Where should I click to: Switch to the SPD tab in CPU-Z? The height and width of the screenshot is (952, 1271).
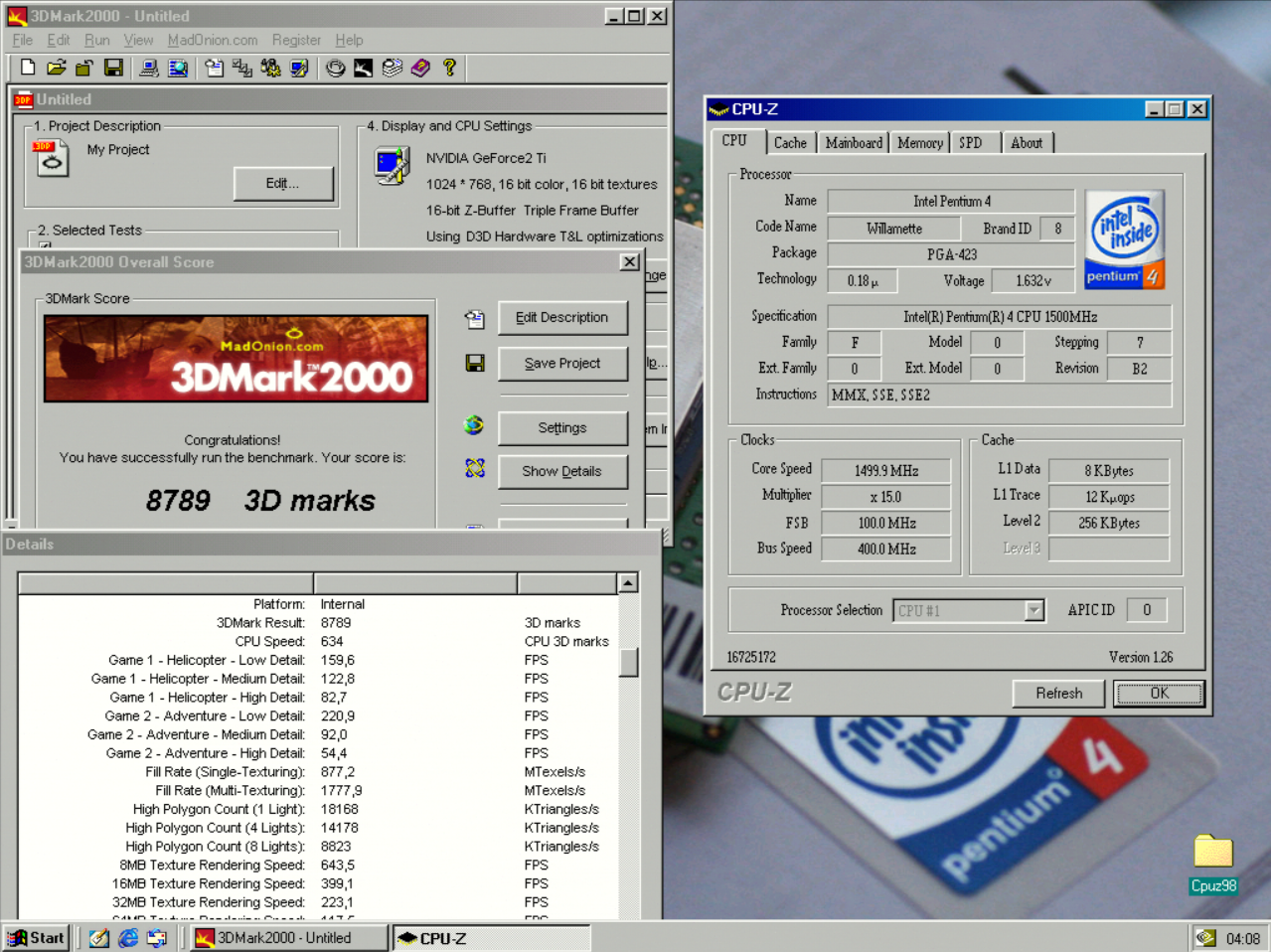[x=975, y=143]
